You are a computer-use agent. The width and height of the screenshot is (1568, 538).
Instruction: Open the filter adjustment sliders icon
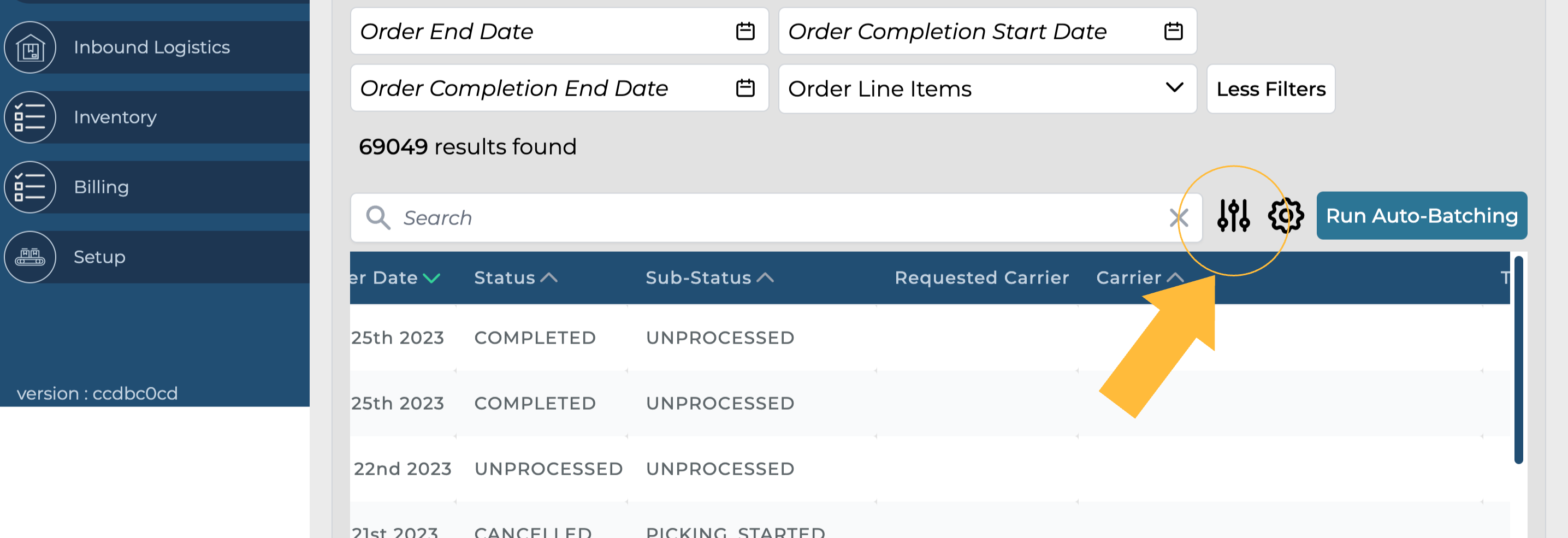[x=1234, y=216]
